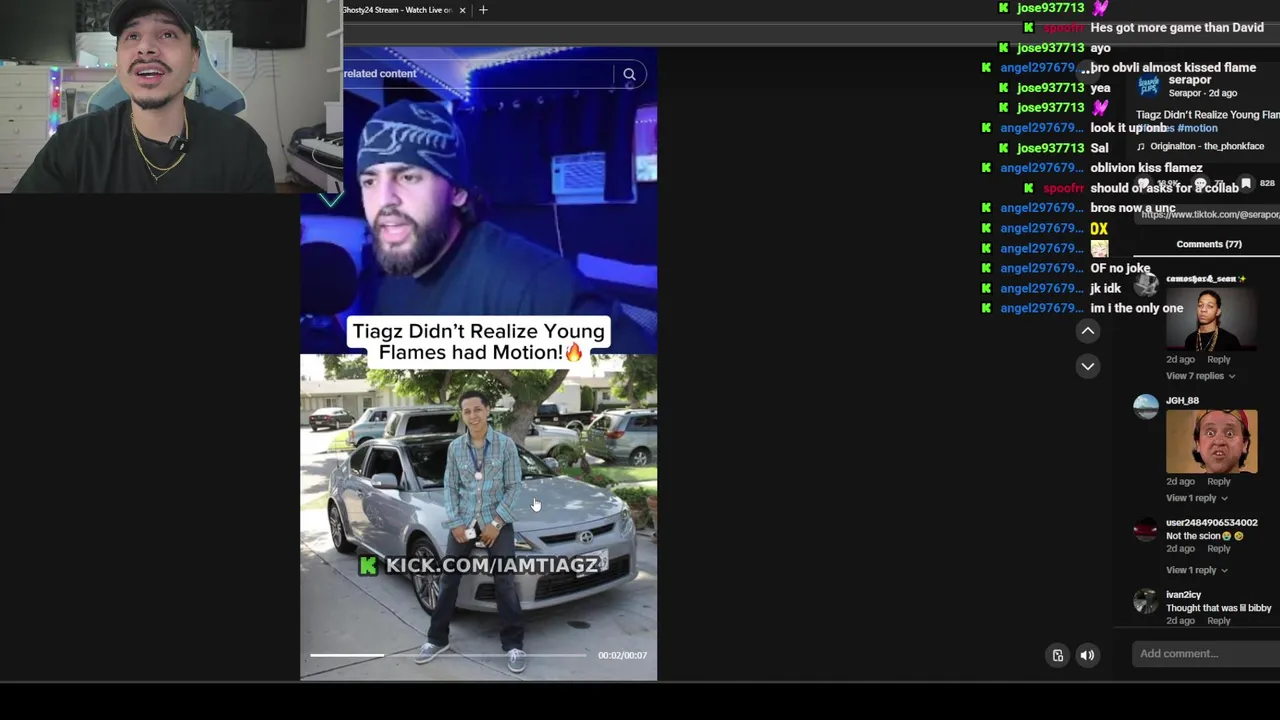Click chat message 'oblivion kiss flamez'
Screen dimensions: 1280x720
click(1146, 168)
